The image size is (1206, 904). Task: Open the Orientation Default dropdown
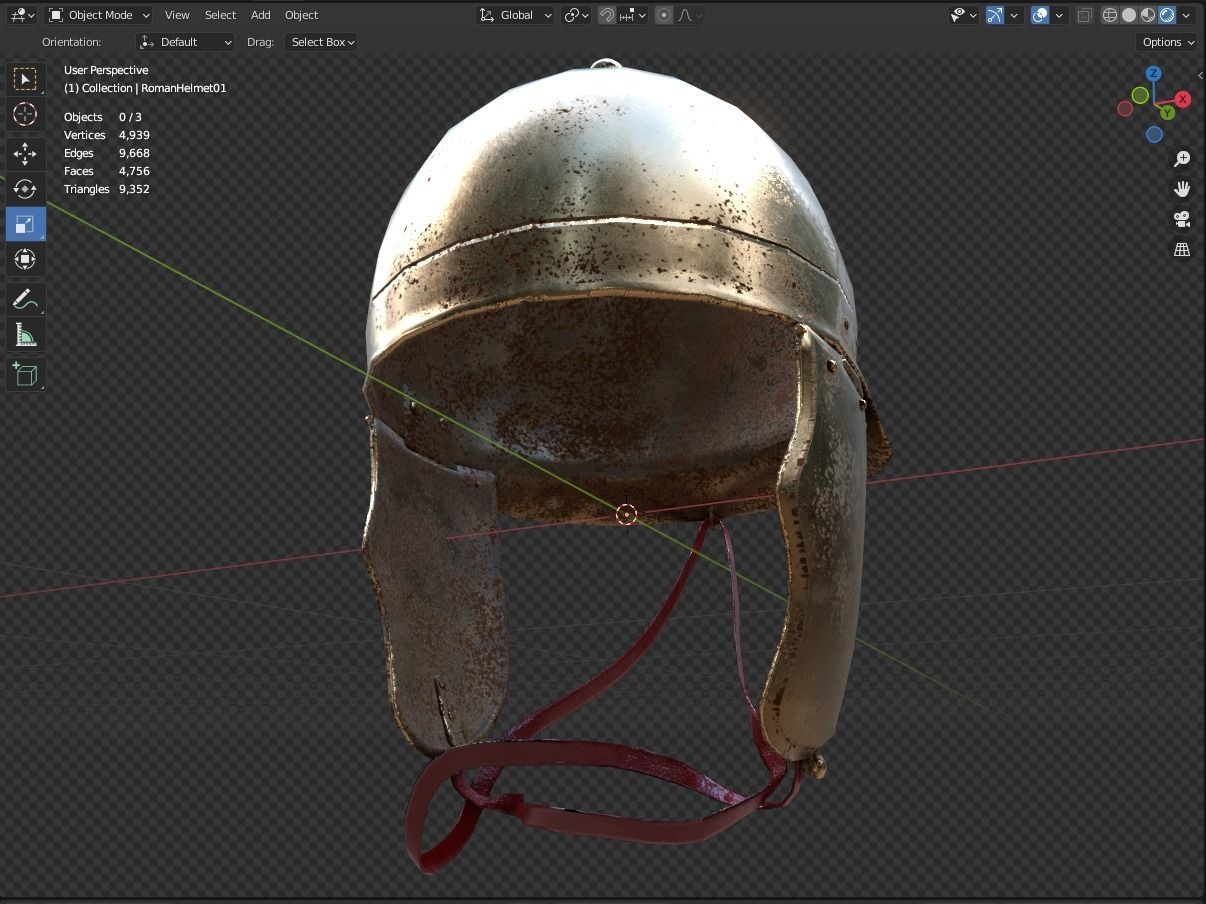coord(185,42)
